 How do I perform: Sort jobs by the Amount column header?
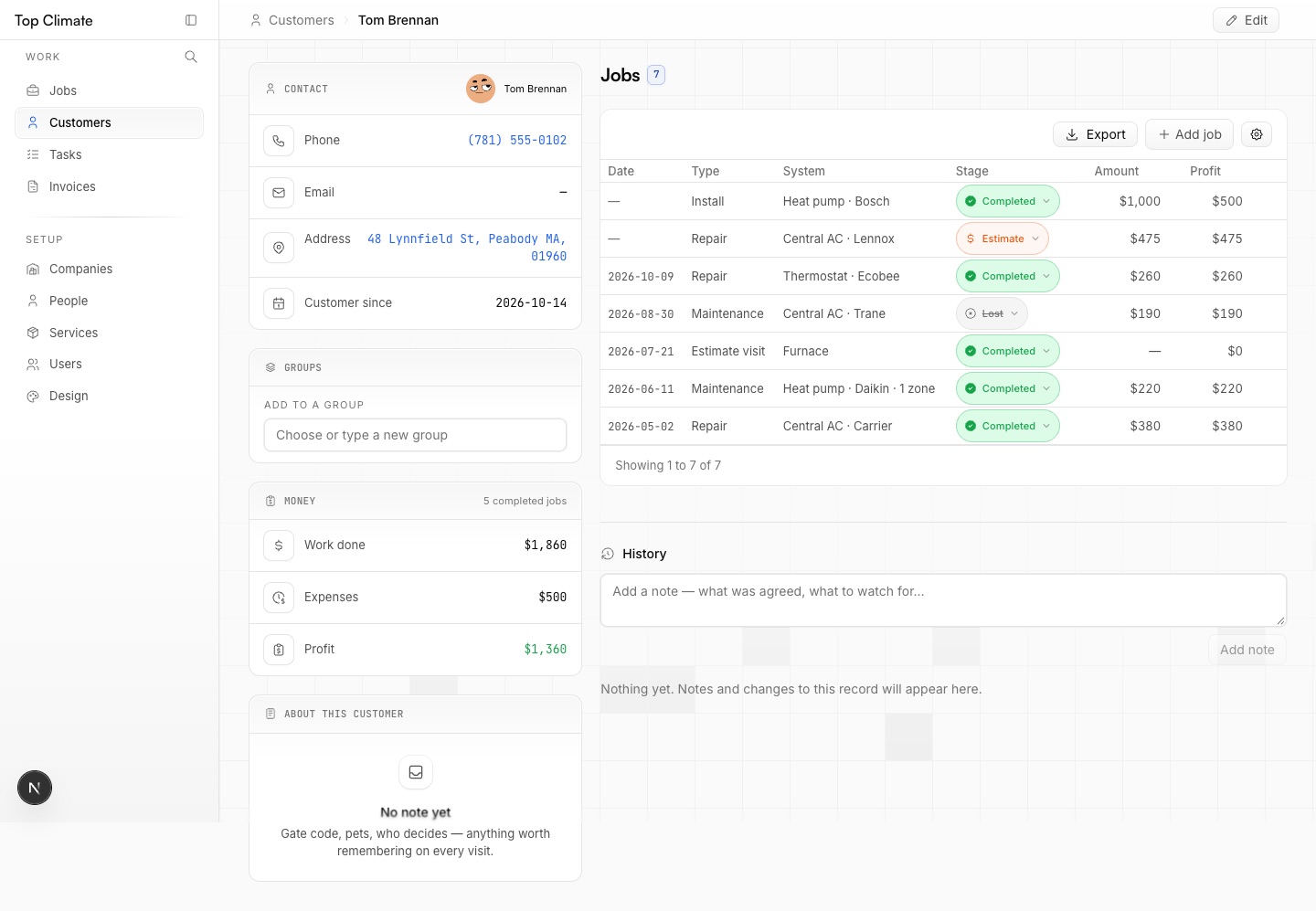[x=1117, y=171]
